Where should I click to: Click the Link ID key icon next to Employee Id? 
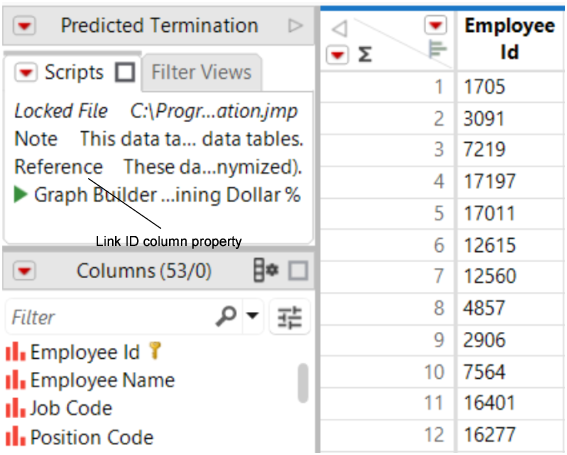(155, 350)
